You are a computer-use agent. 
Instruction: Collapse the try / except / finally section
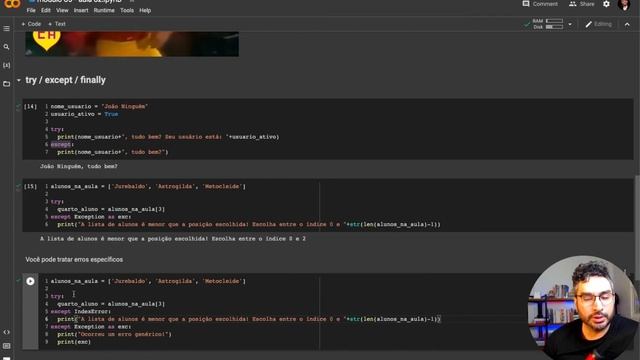18,80
